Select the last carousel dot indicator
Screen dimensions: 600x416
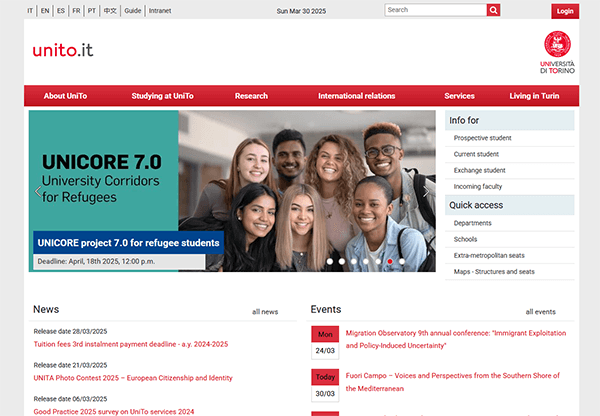click(x=402, y=261)
